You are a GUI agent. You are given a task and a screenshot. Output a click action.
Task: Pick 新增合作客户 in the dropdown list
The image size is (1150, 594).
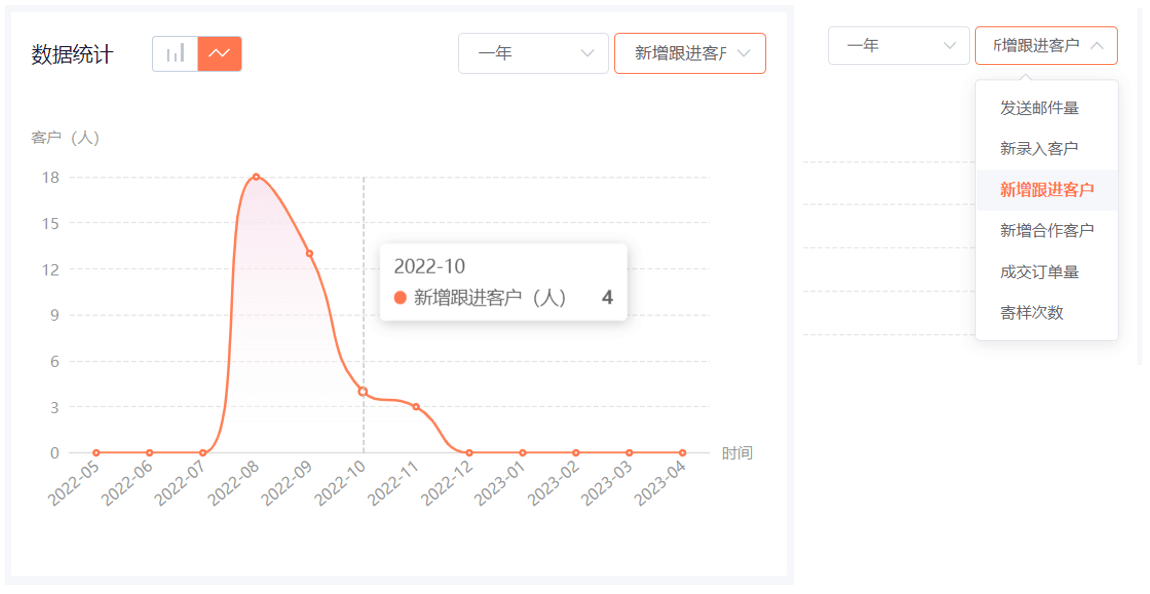(1046, 231)
